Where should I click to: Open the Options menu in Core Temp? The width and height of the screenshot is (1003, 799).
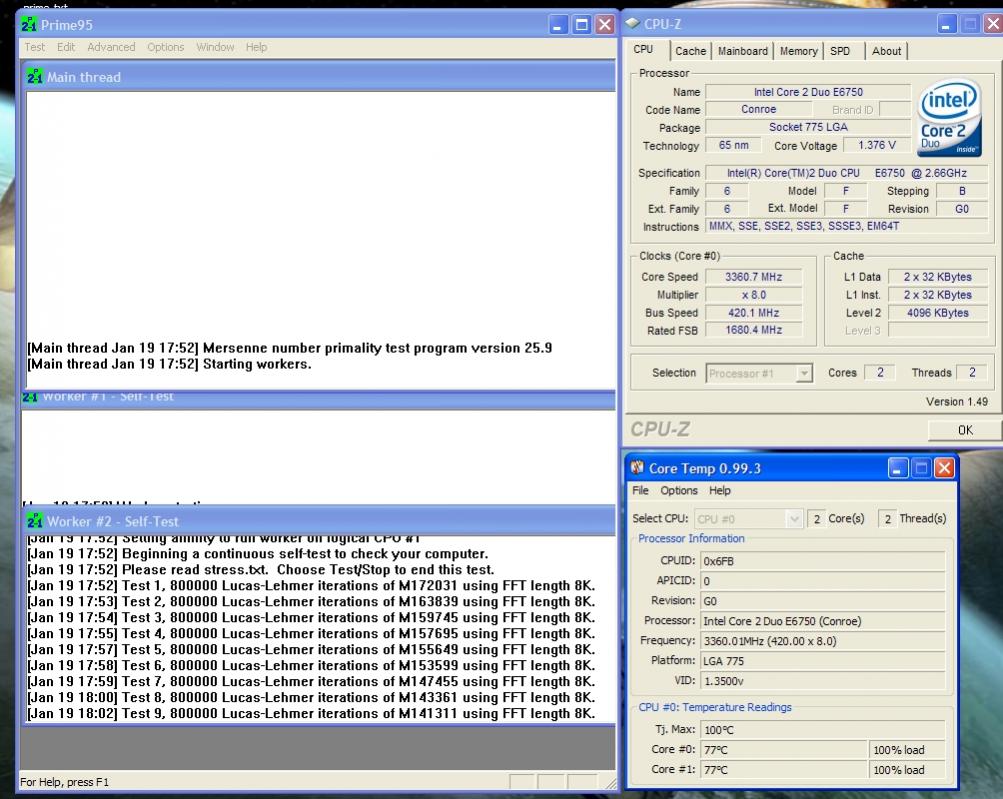(679, 490)
